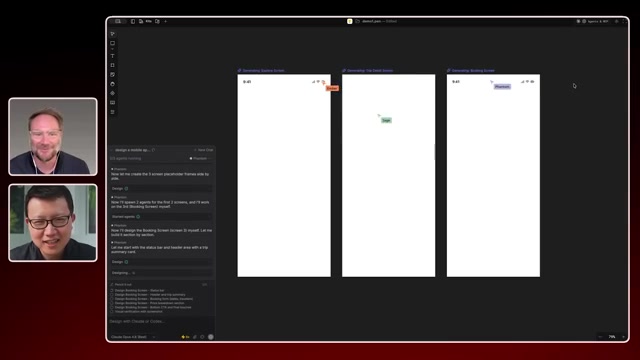This screenshot has width=640, height=360.
Task: Check 'Bottom CTA and final touches' task
Action: pos(112,307)
